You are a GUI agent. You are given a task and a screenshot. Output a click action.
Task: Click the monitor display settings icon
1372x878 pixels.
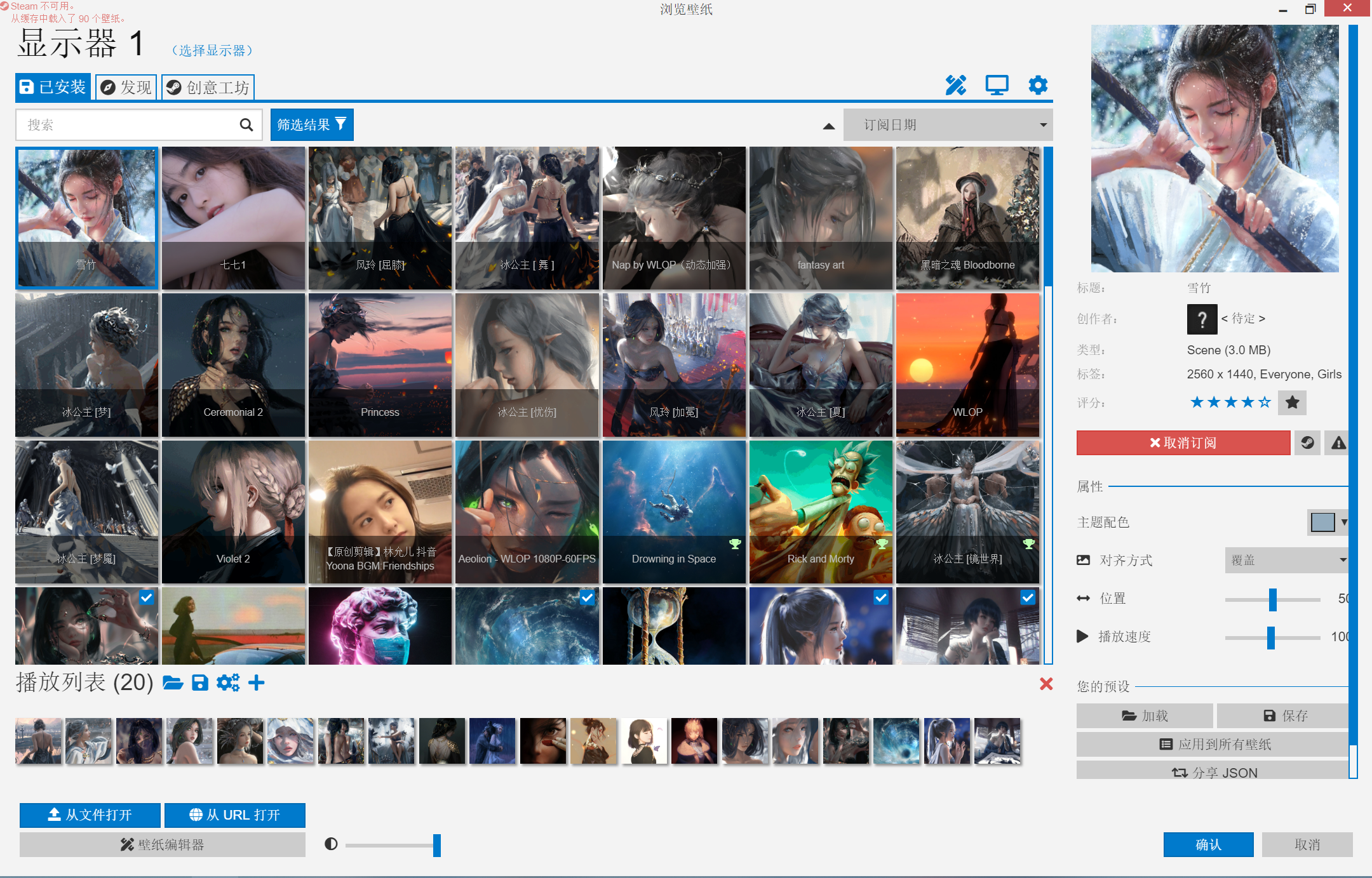click(997, 85)
